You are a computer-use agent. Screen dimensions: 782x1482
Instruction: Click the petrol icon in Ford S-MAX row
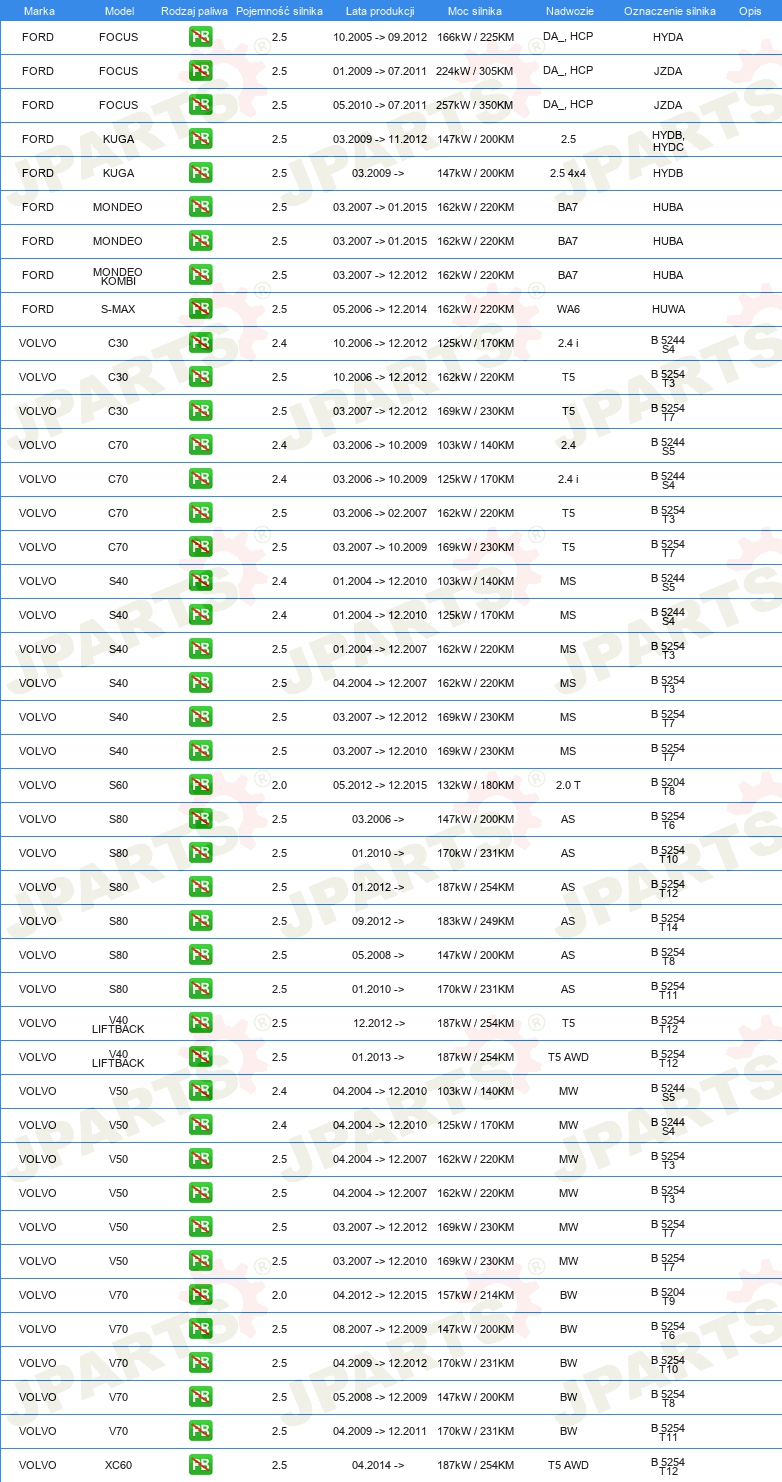click(x=200, y=309)
